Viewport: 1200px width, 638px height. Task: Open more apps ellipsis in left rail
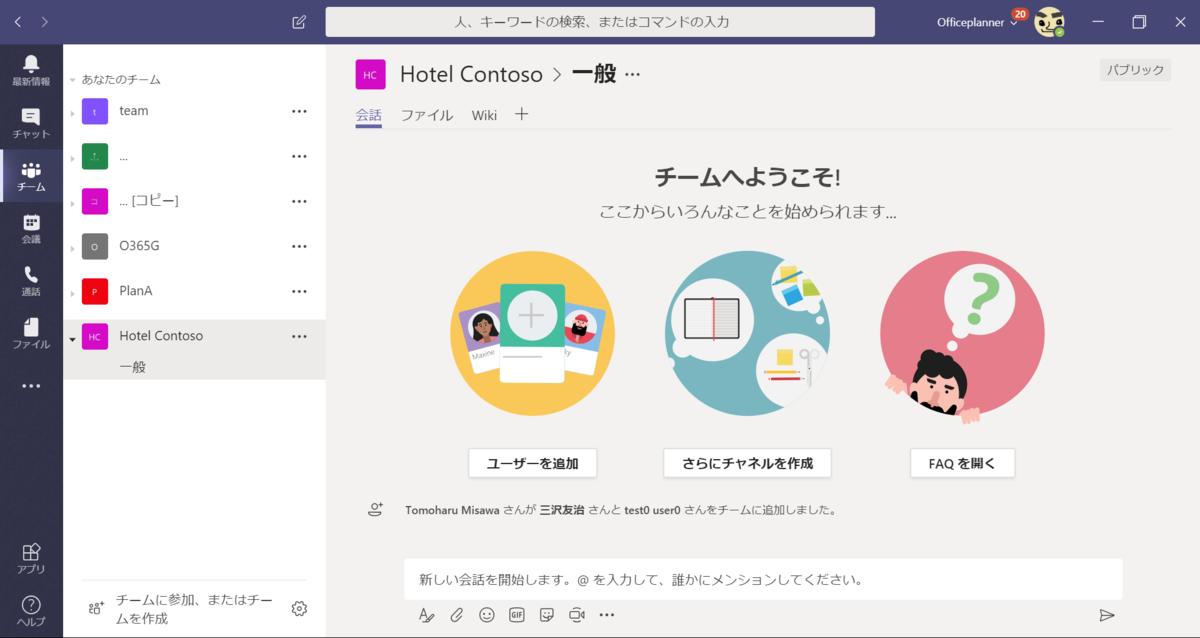pyautogui.click(x=31, y=386)
